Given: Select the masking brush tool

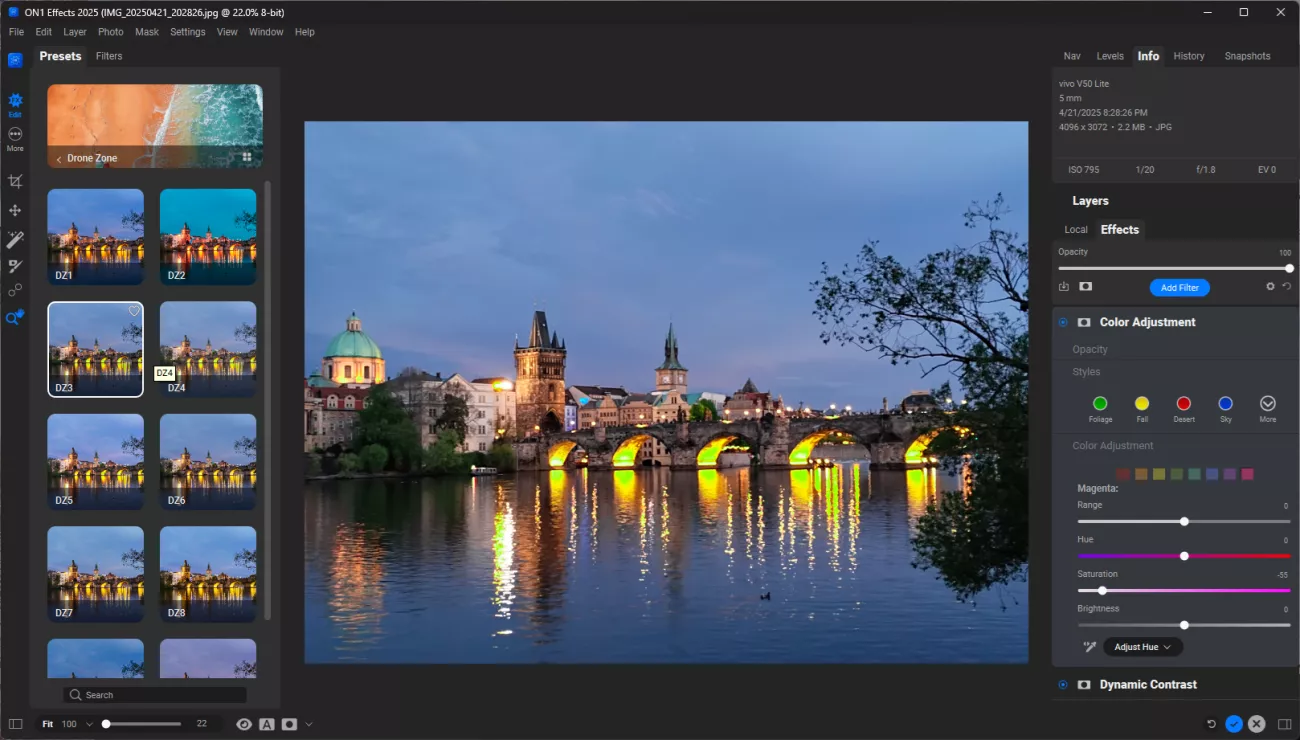Looking at the screenshot, I should pyautogui.click(x=15, y=266).
